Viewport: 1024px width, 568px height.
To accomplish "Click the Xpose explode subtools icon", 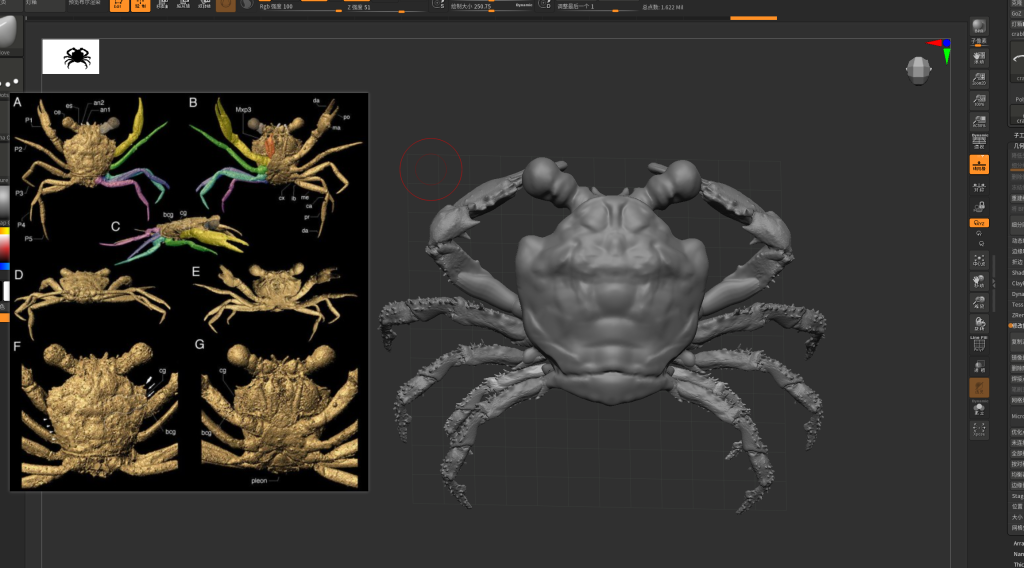I will 979,430.
